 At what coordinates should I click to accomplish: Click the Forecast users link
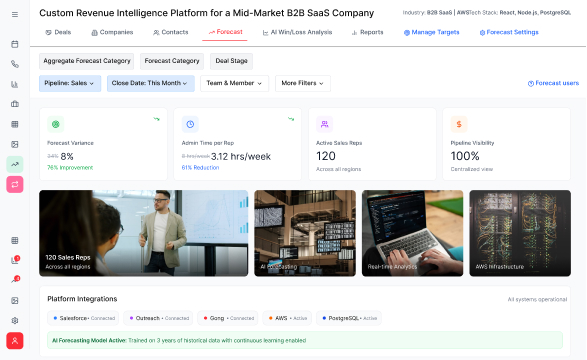tap(553, 83)
